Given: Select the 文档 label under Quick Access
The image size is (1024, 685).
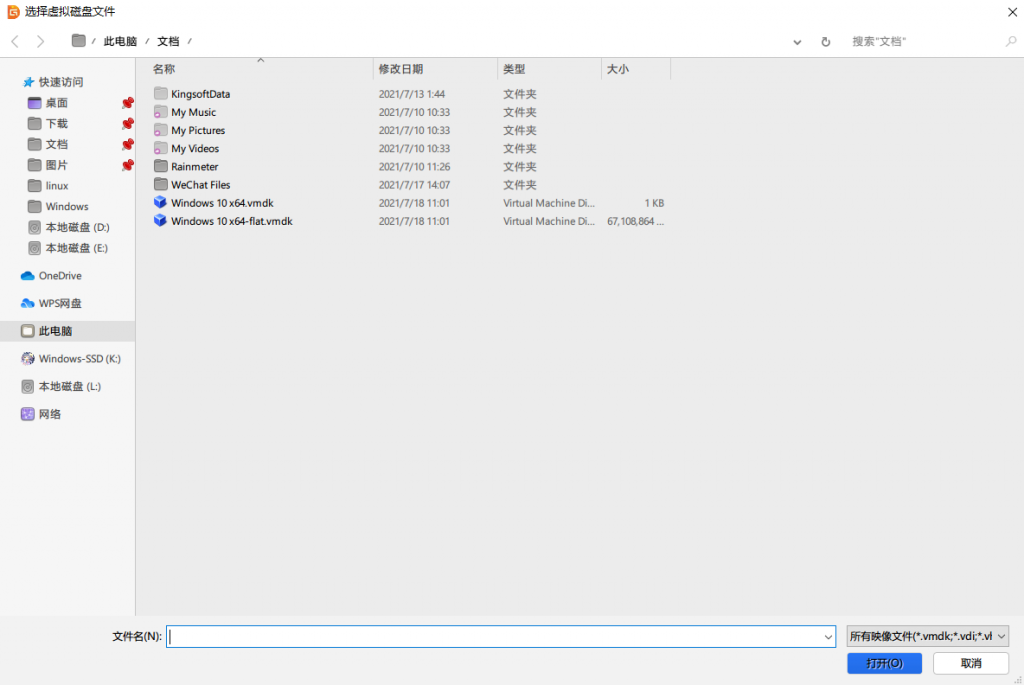Looking at the screenshot, I should (x=57, y=144).
